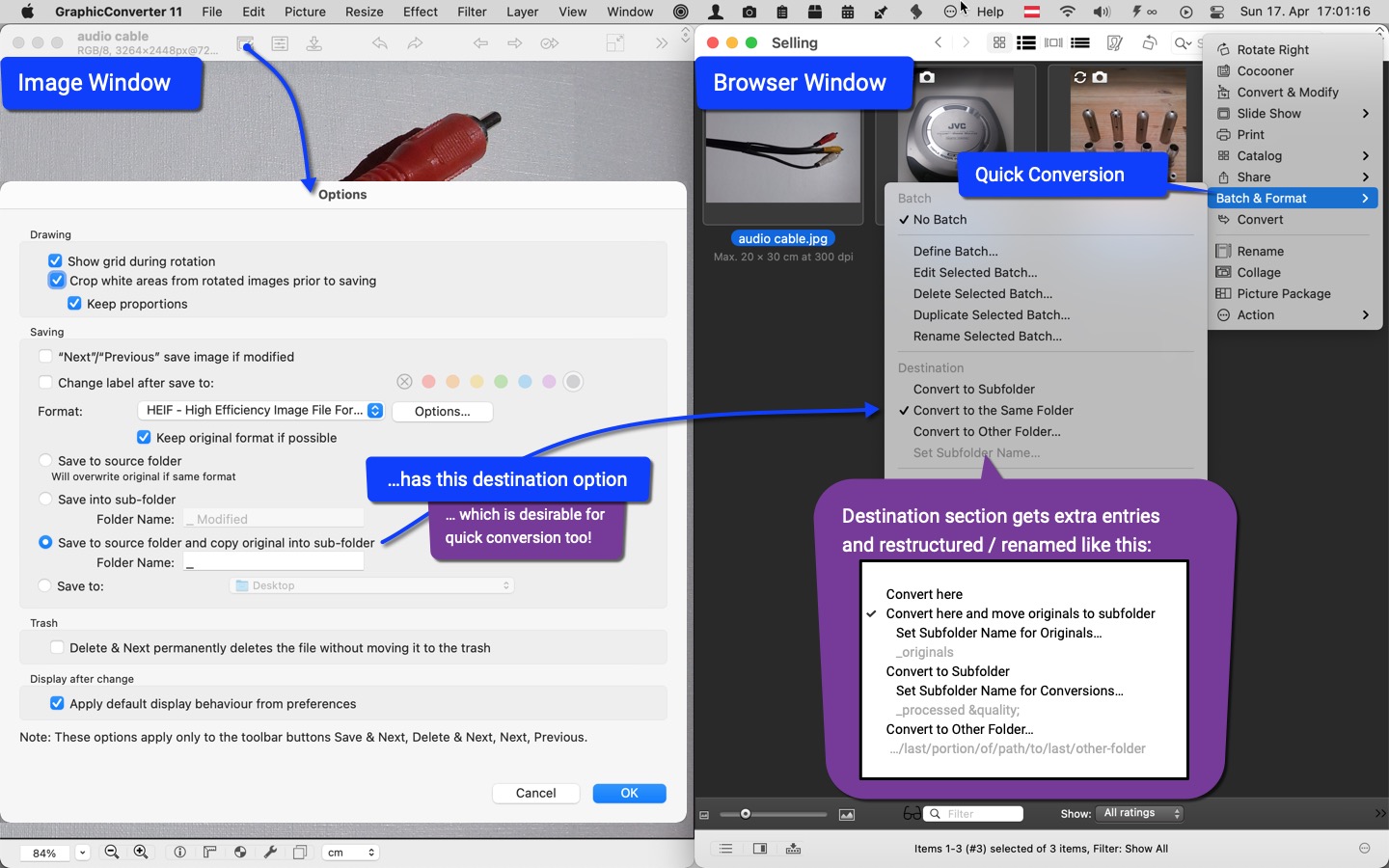Screen dimensions: 1389x868
Task: Click the large thumbnail icon beside size slider
Action: tap(847, 815)
